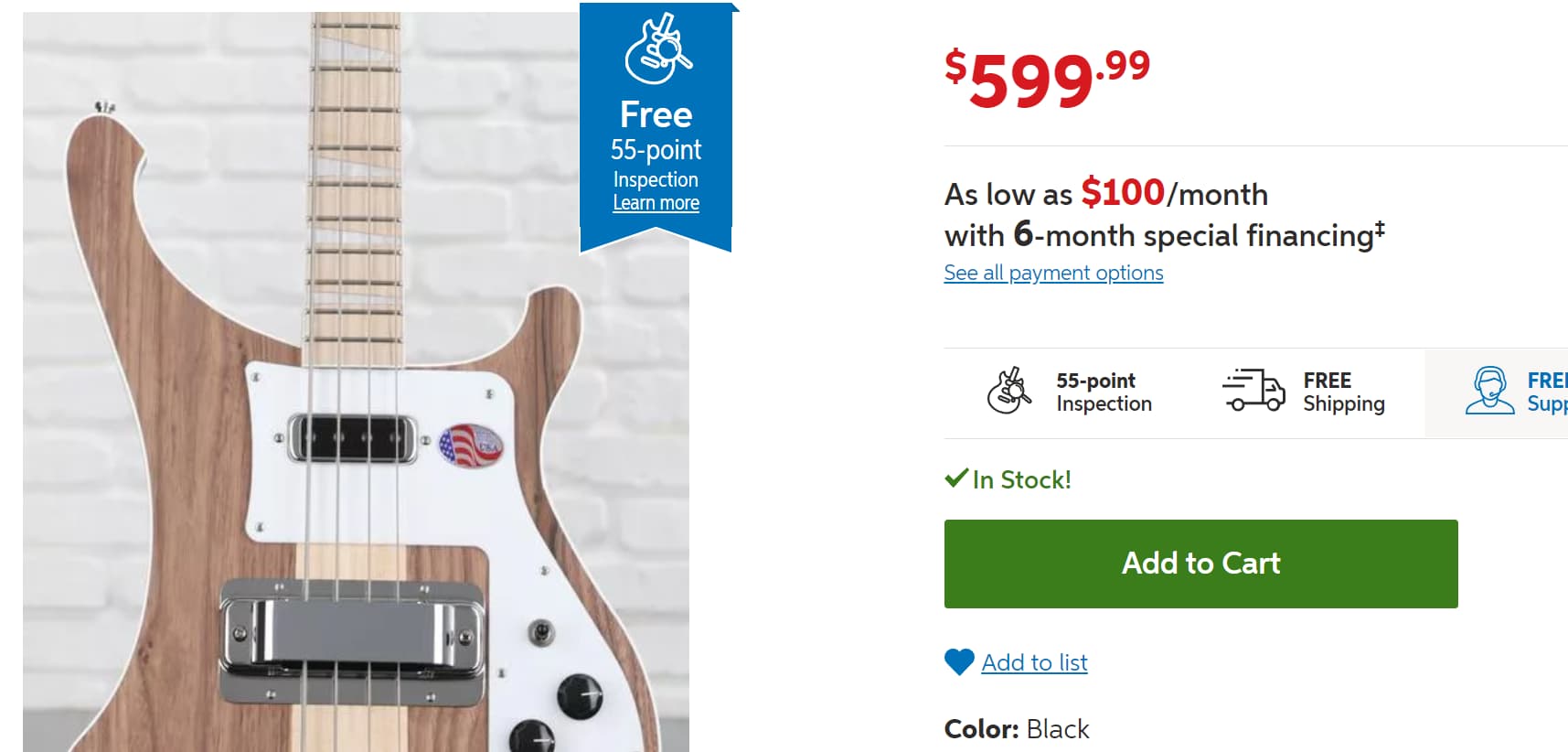Image resolution: width=1568 pixels, height=752 pixels.
Task: Click the USA flag sticker on guitar
Action: tap(471, 446)
